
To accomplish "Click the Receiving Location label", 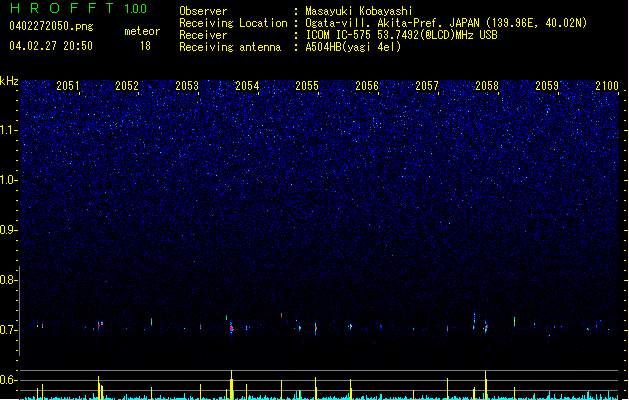I will pos(233,23).
